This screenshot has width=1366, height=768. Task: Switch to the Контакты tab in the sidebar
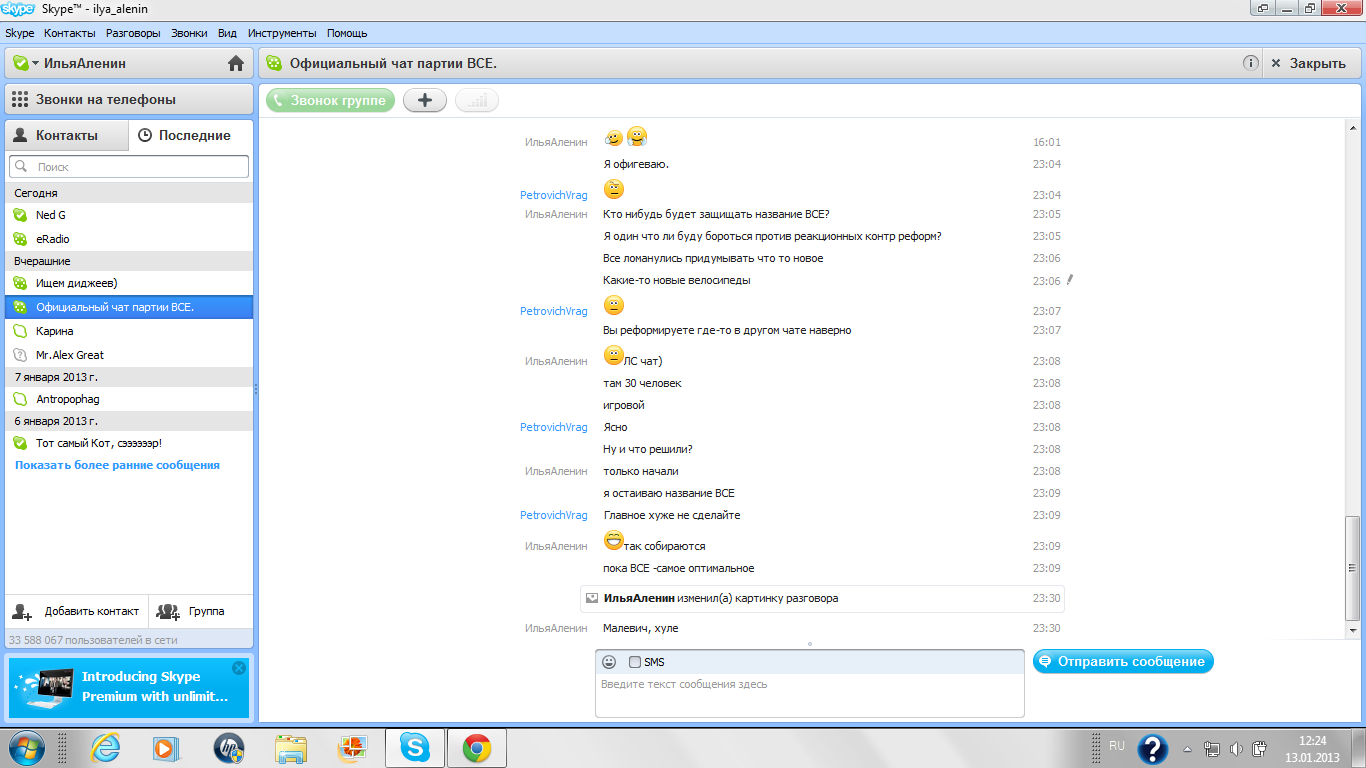67,135
